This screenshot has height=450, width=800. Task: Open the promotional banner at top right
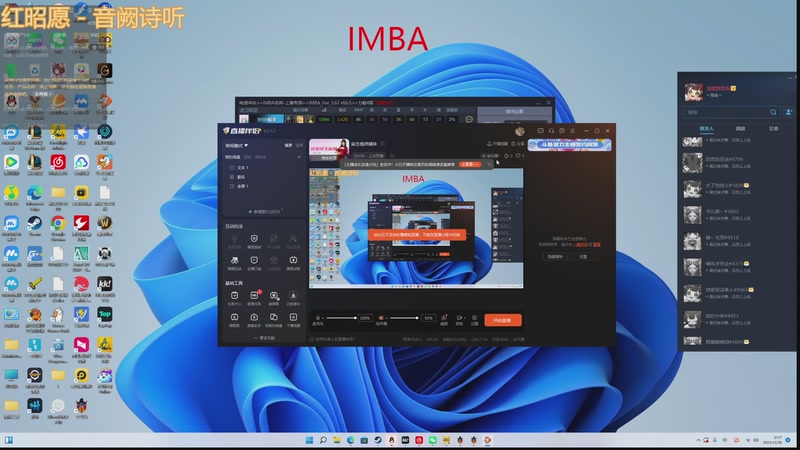[x=569, y=145]
